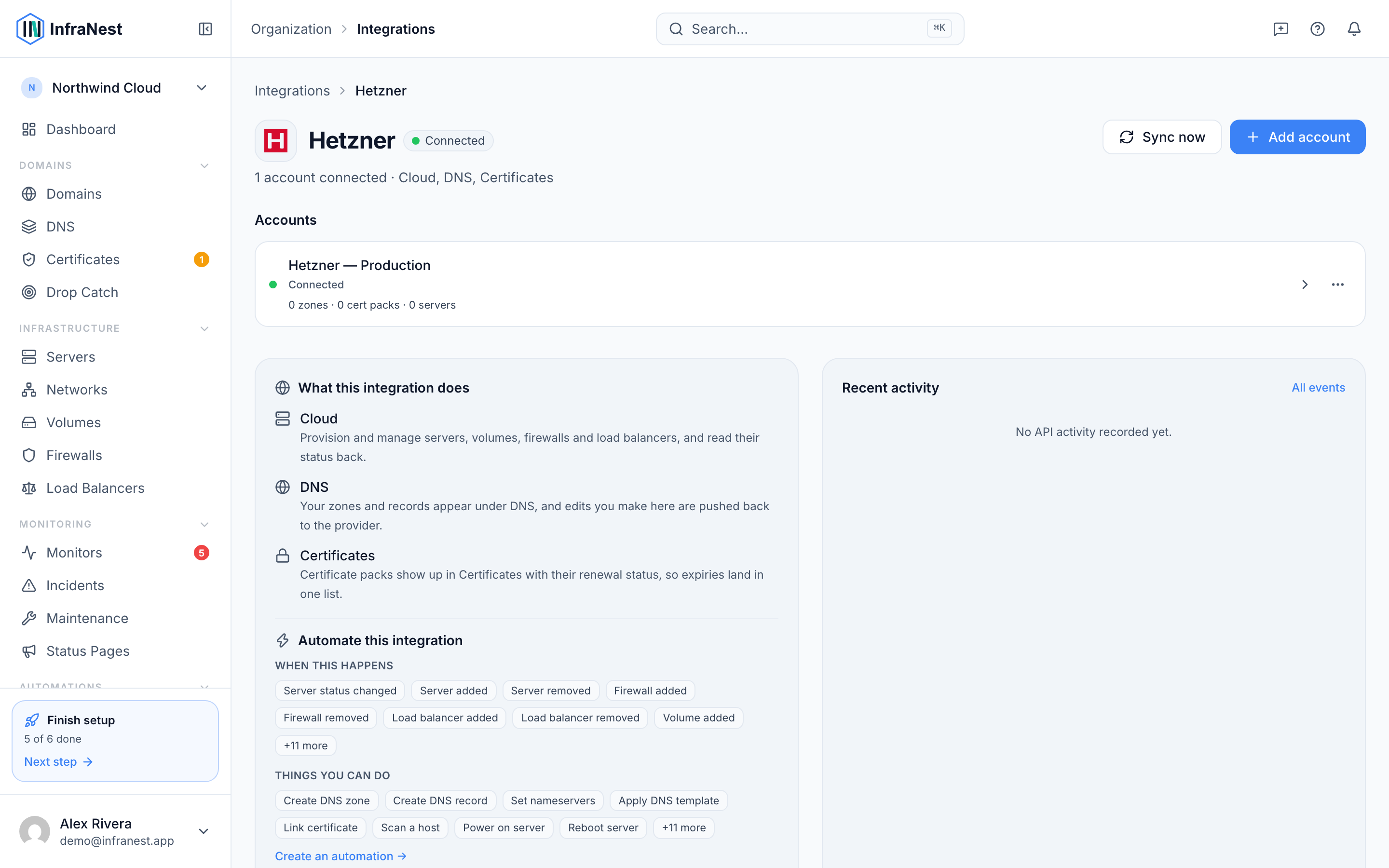The image size is (1389, 868).
Task: Open Volumes page
Action: tap(115, 422)
